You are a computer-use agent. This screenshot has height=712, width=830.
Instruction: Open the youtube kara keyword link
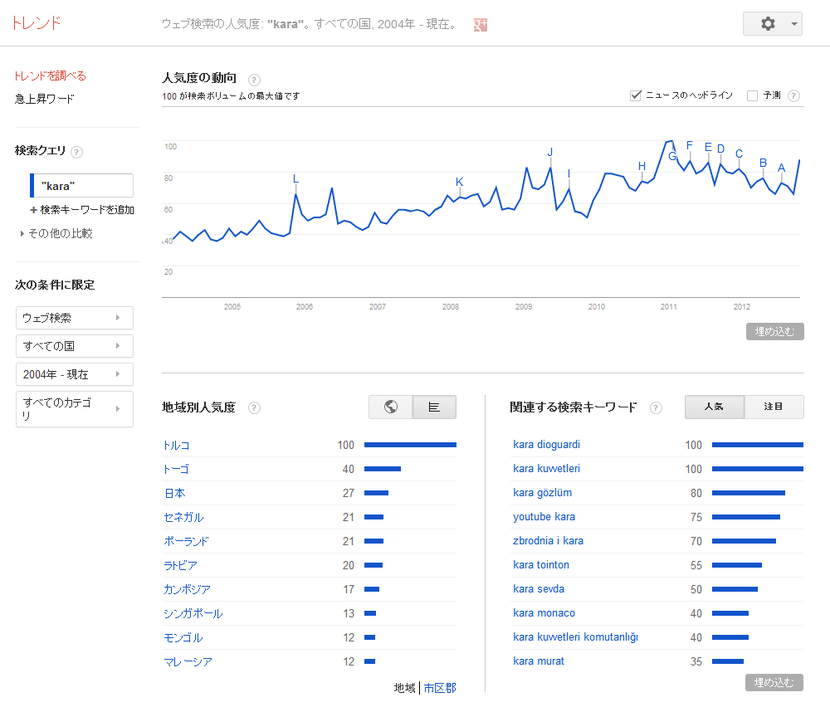click(544, 517)
